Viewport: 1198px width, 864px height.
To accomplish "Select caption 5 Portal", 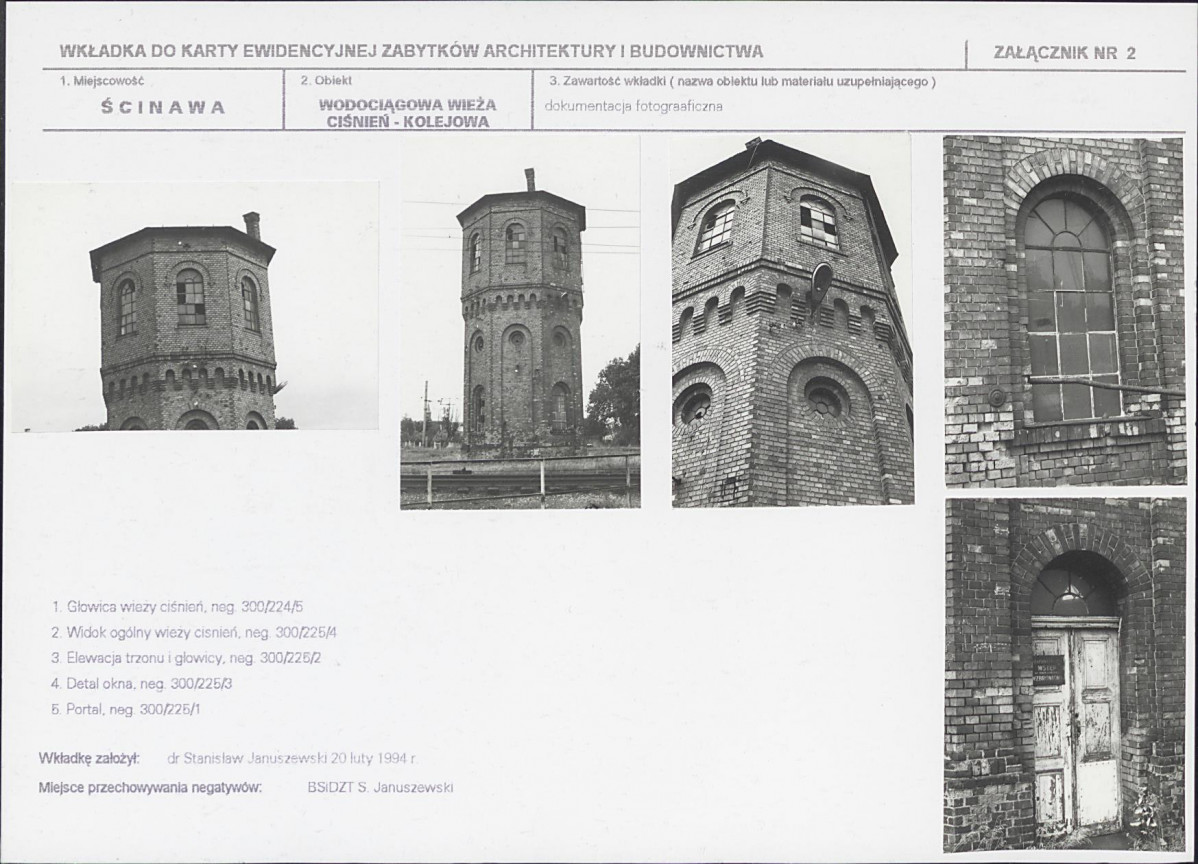I will coord(125,709).
